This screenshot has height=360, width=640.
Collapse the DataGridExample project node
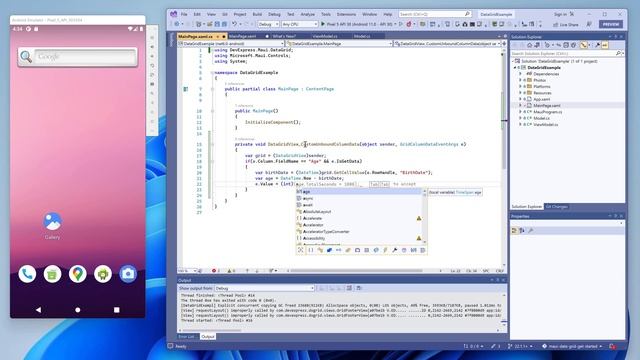[x=515, y=68]
